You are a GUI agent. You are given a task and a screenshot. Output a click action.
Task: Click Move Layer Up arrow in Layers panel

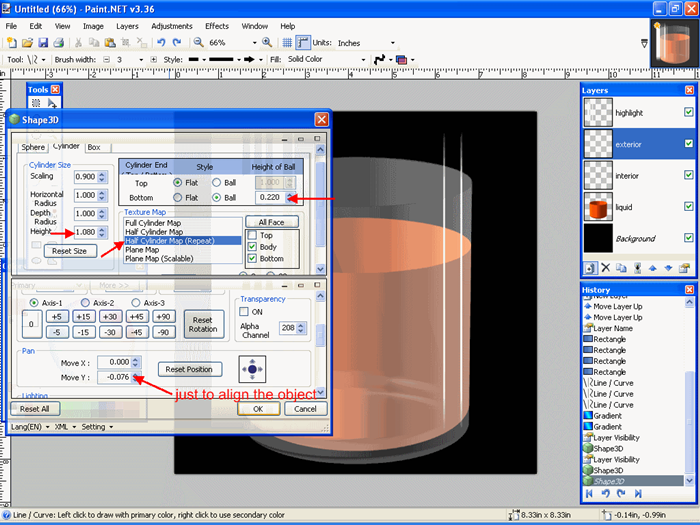652,268
